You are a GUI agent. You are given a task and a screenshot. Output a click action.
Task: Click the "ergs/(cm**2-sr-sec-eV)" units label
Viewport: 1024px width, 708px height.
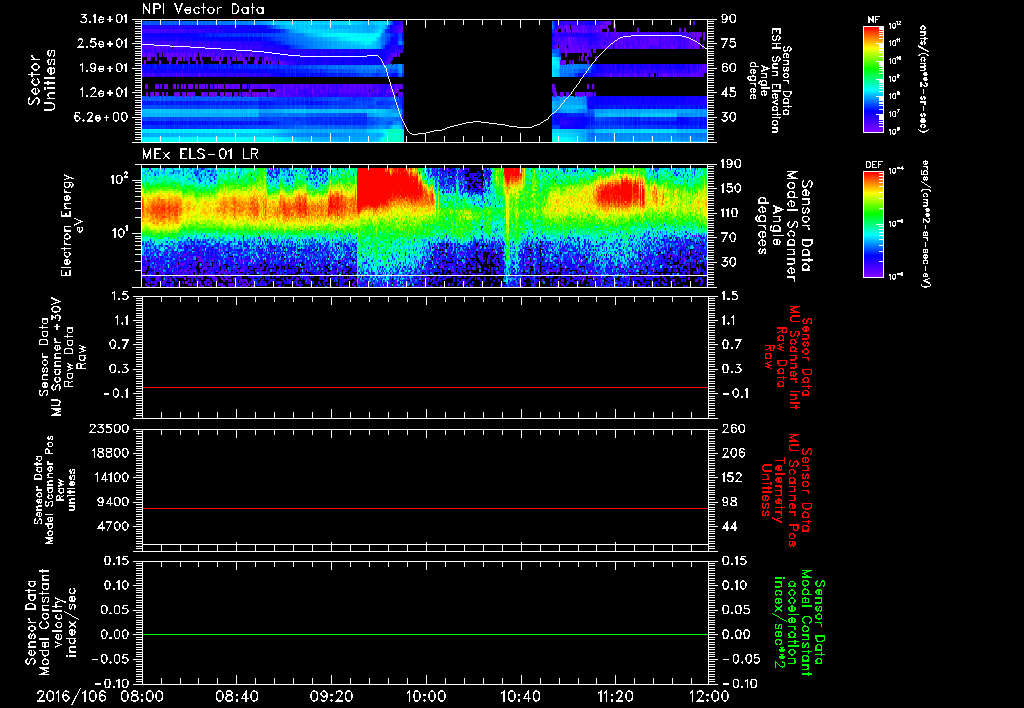(926, 223)
